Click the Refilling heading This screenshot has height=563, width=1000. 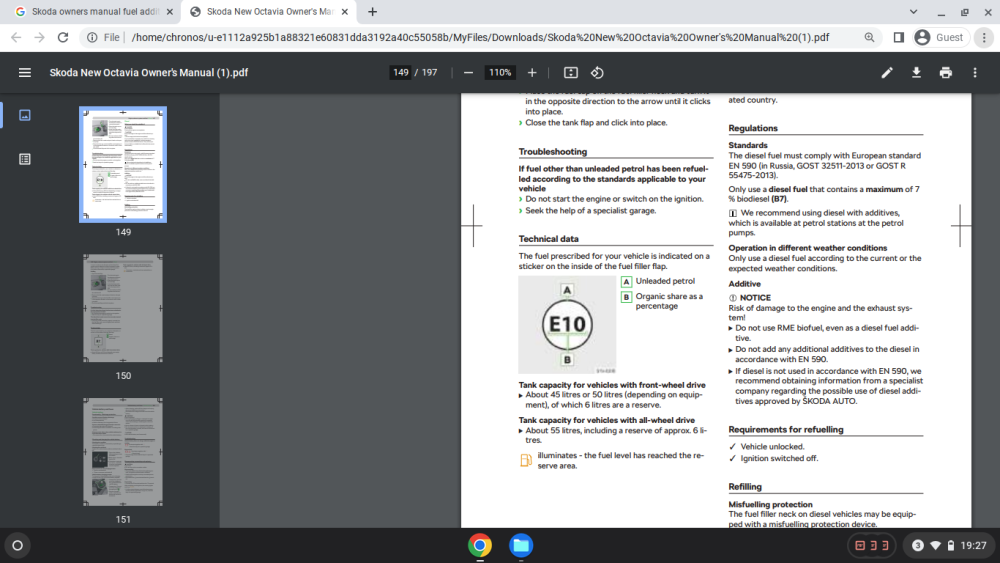[745, 487]
